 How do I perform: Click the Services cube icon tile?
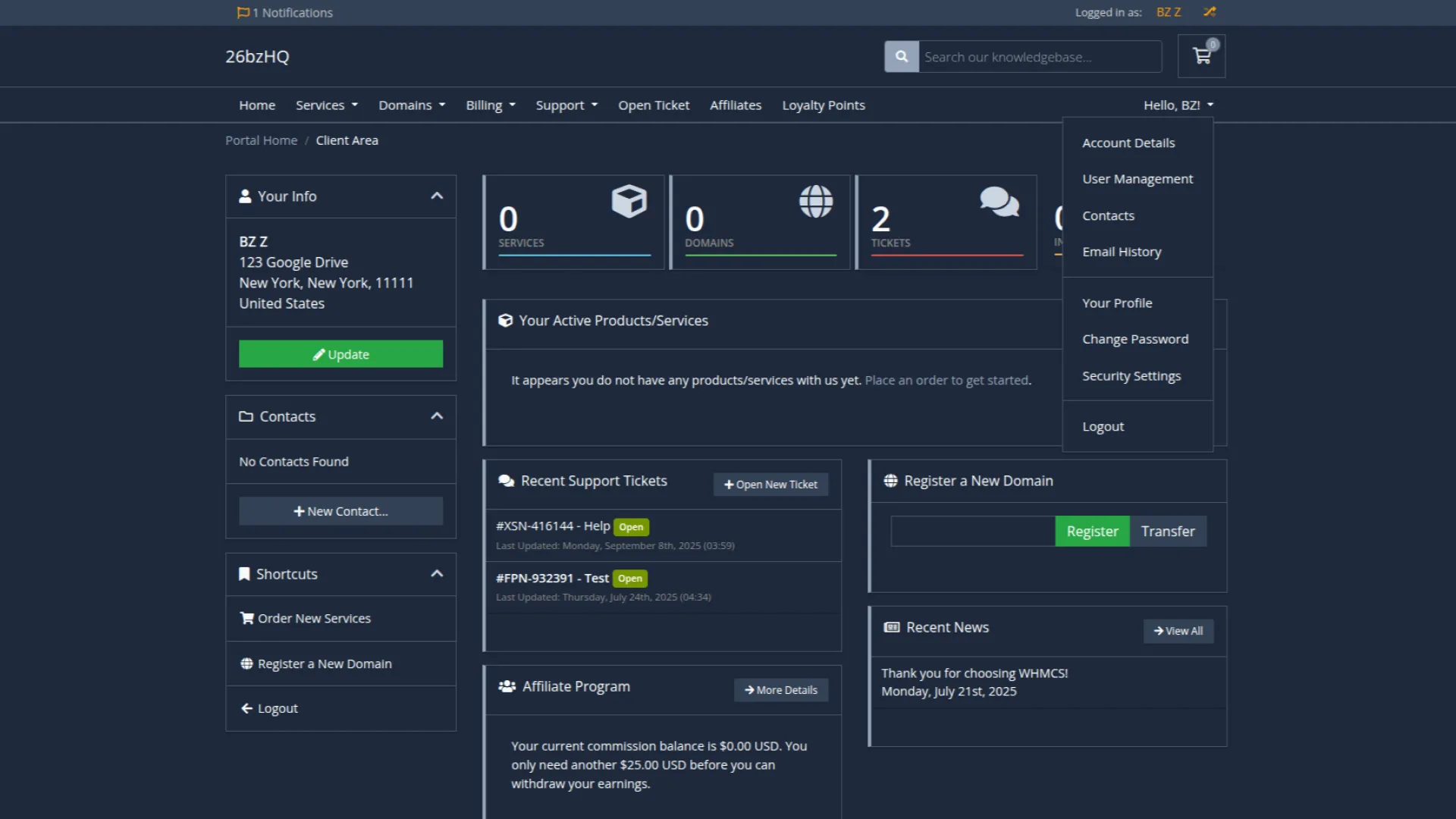629,202
